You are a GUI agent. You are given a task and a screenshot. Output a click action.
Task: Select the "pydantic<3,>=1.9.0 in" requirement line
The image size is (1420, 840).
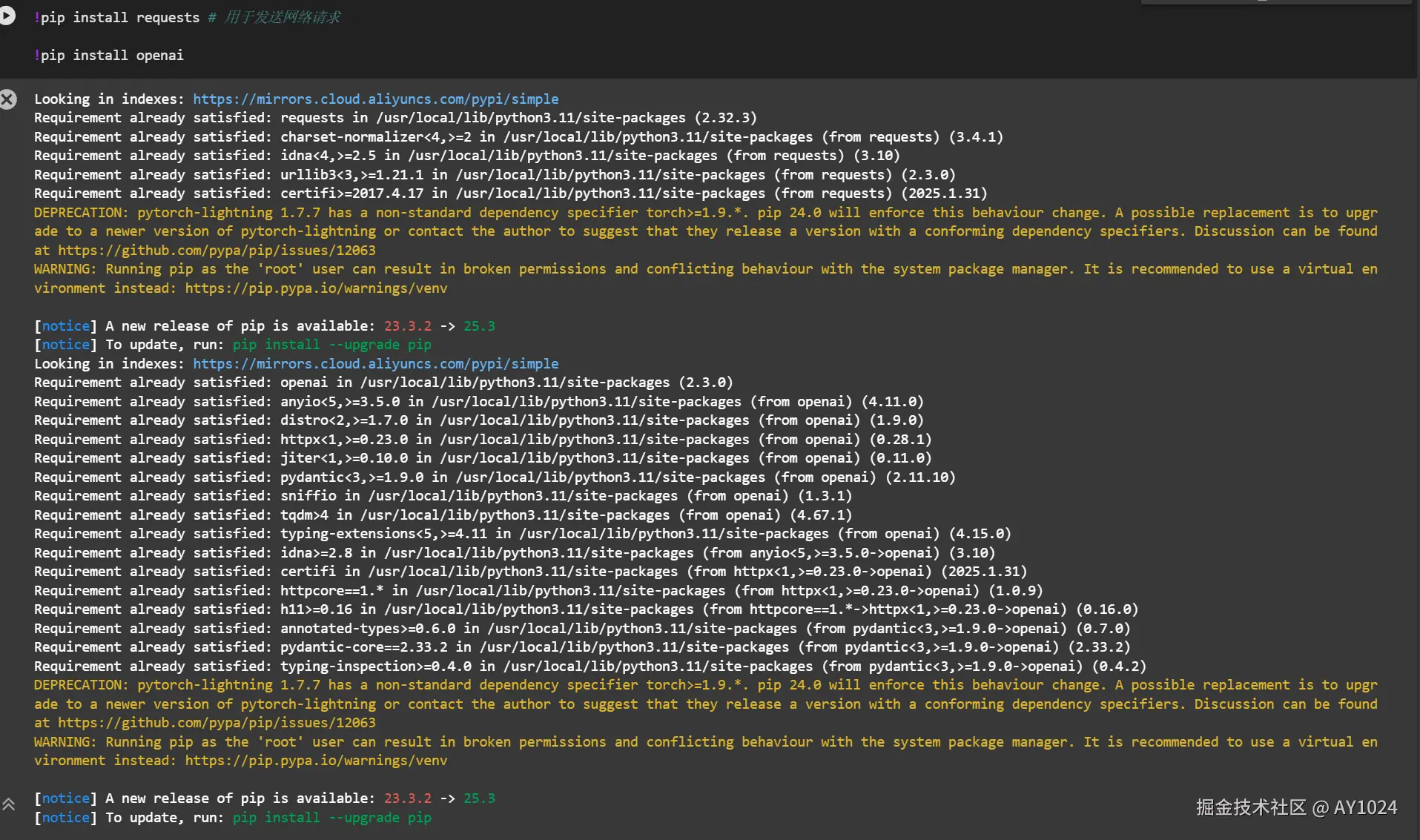tap(495, 477)
